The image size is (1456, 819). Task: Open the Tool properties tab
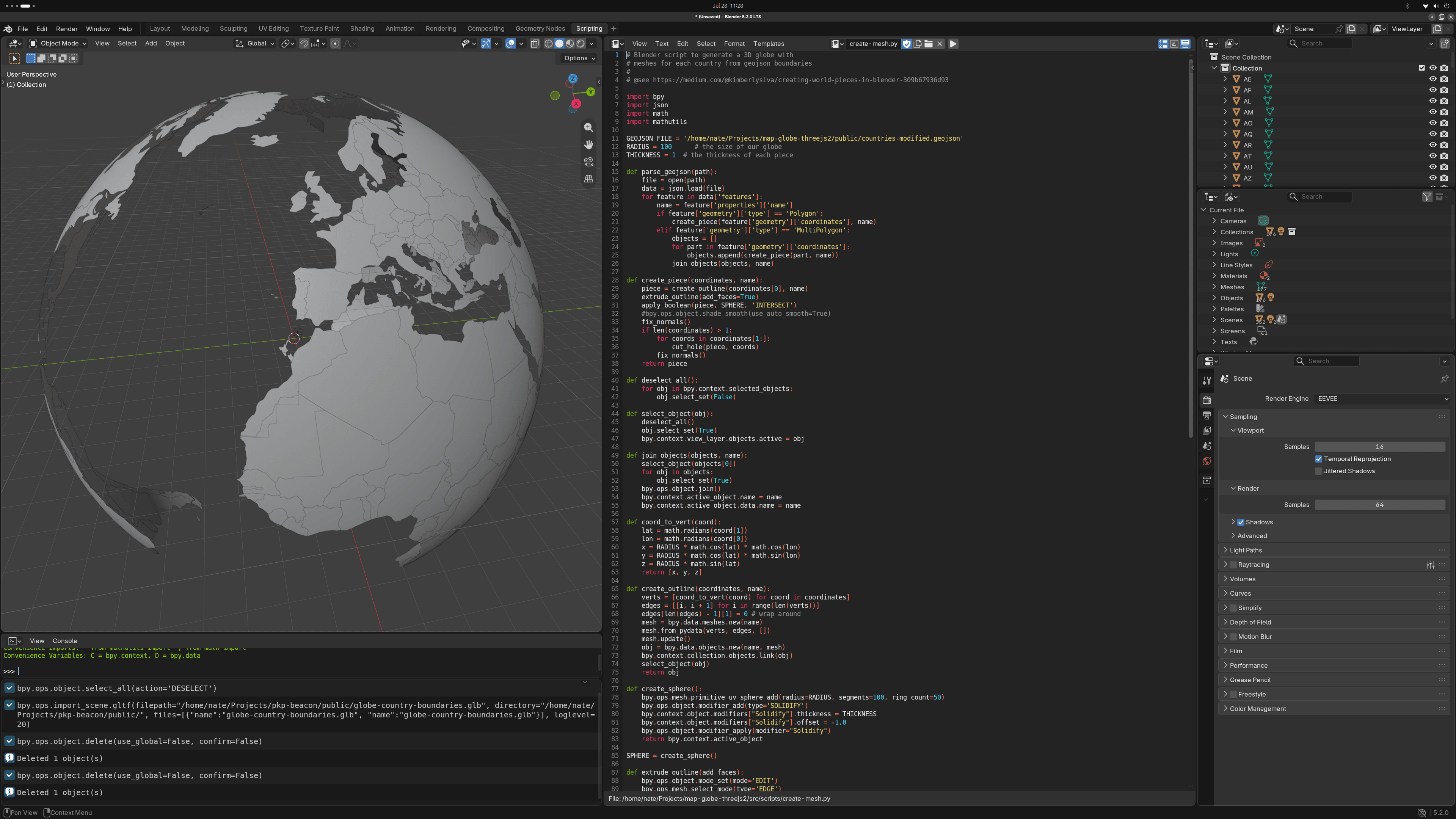(1207, 380)
